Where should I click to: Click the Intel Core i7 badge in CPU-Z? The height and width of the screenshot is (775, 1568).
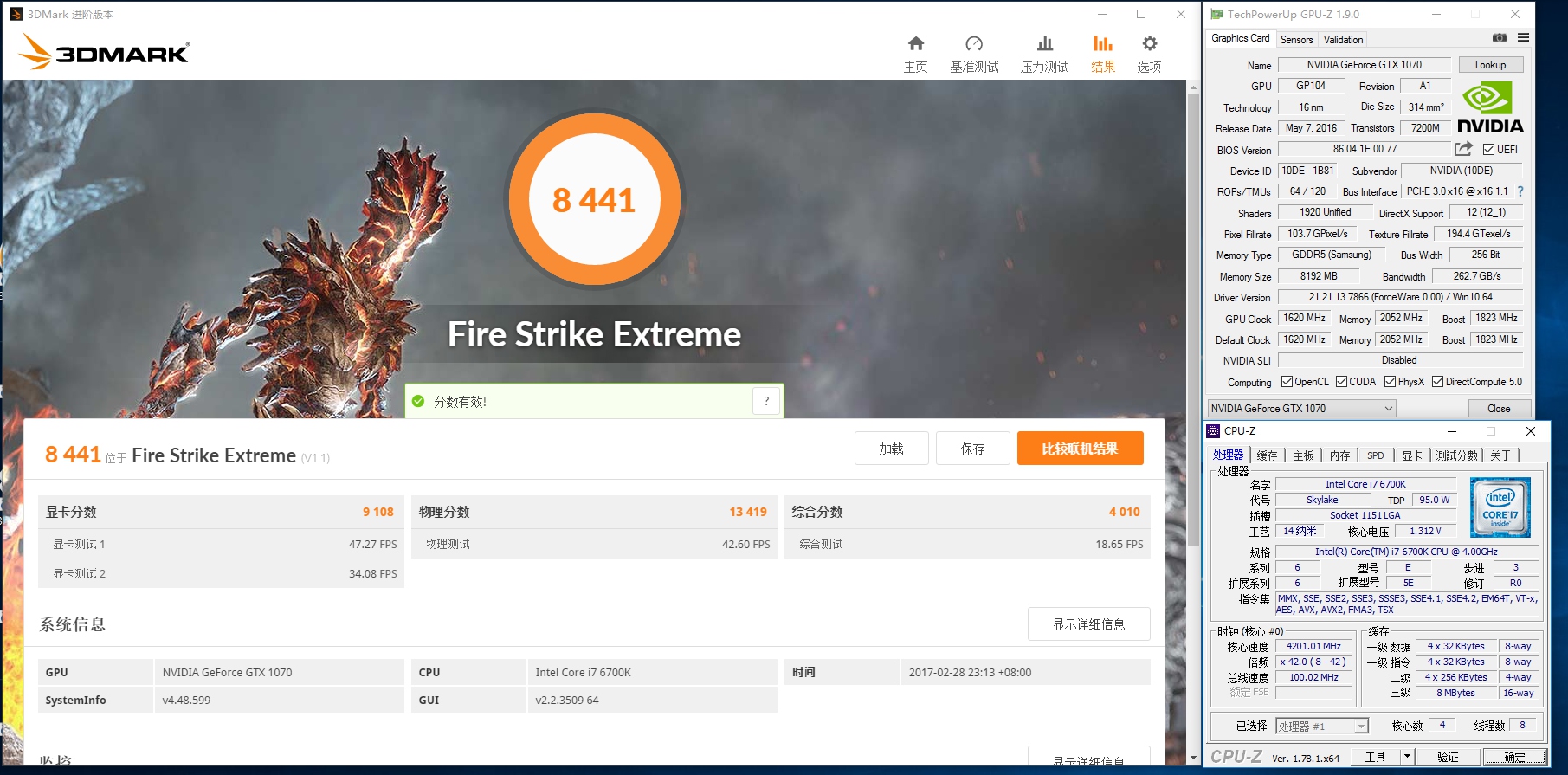click(1500, 507)
